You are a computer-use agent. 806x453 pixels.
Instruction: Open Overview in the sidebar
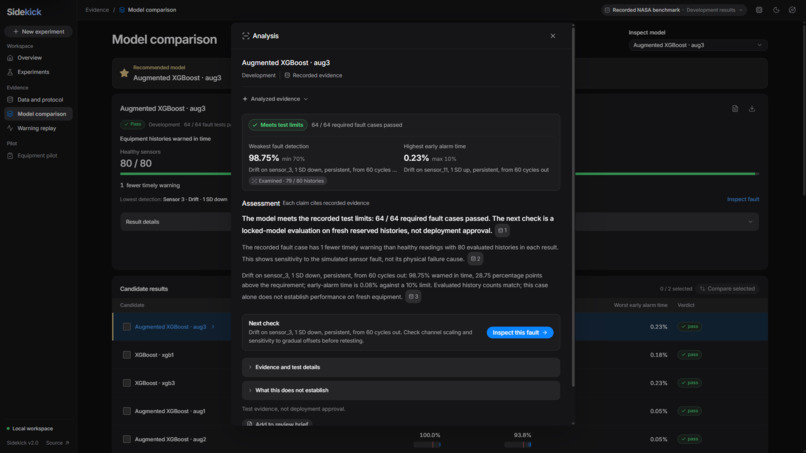(39, 58)
